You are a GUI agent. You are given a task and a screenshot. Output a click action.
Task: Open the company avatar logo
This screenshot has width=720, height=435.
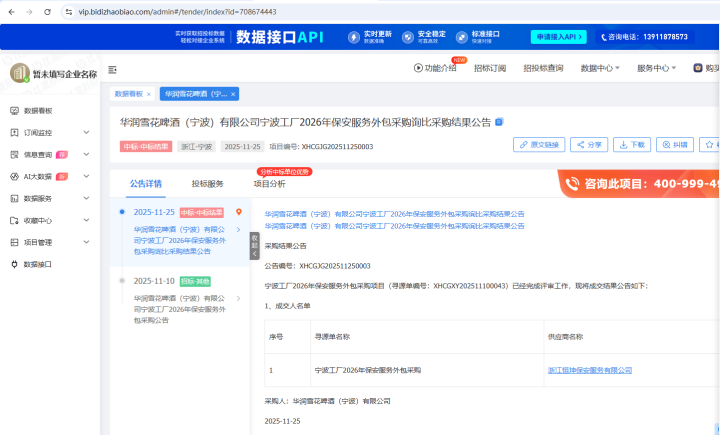click(x=20, y=73)
